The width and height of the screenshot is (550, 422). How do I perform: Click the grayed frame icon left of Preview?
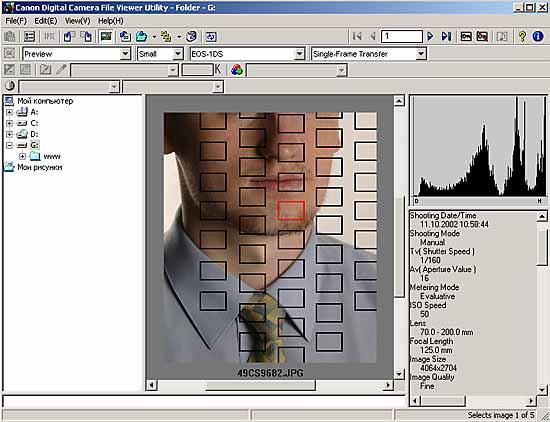pos(9,53)
